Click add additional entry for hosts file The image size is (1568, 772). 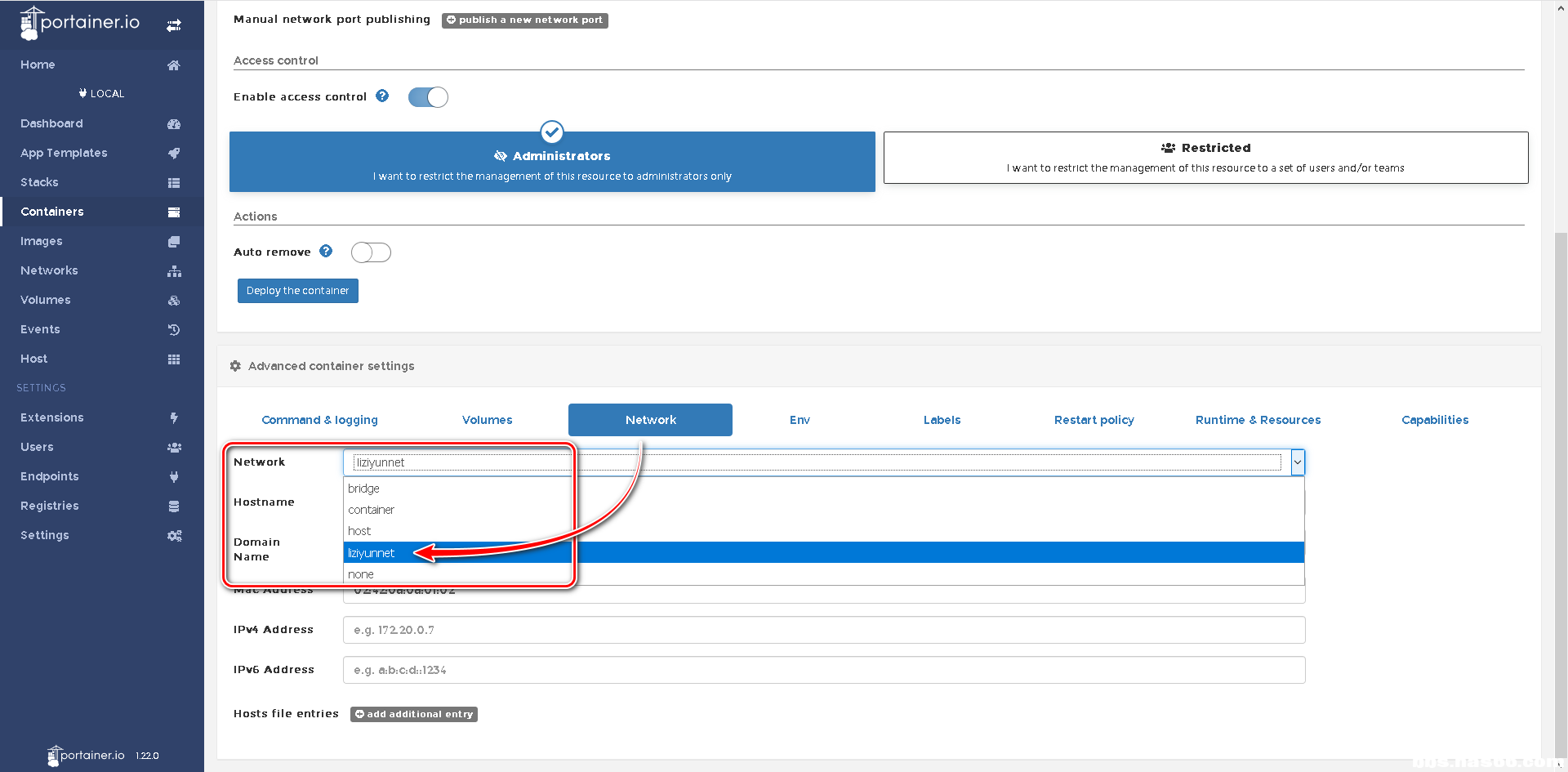[414, 714]
